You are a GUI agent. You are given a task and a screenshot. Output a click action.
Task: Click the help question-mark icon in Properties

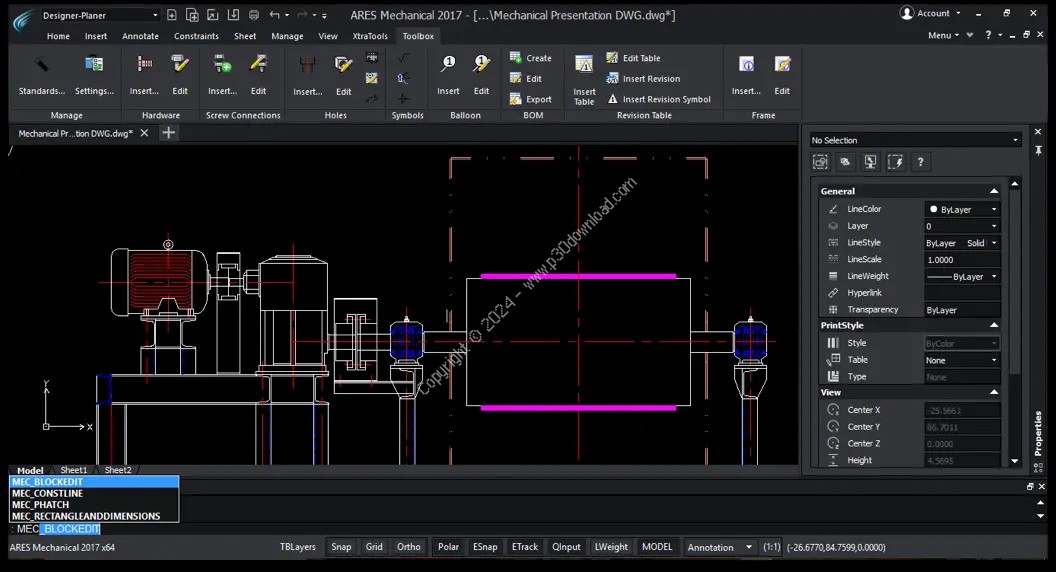(x=921, y=162)
